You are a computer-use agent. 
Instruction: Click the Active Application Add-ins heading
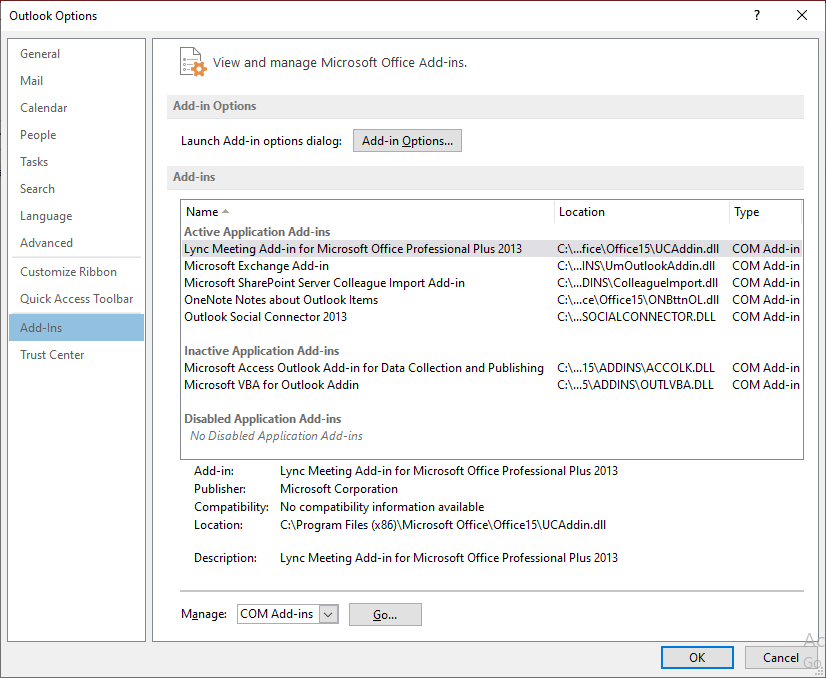(x=257, y=232)
